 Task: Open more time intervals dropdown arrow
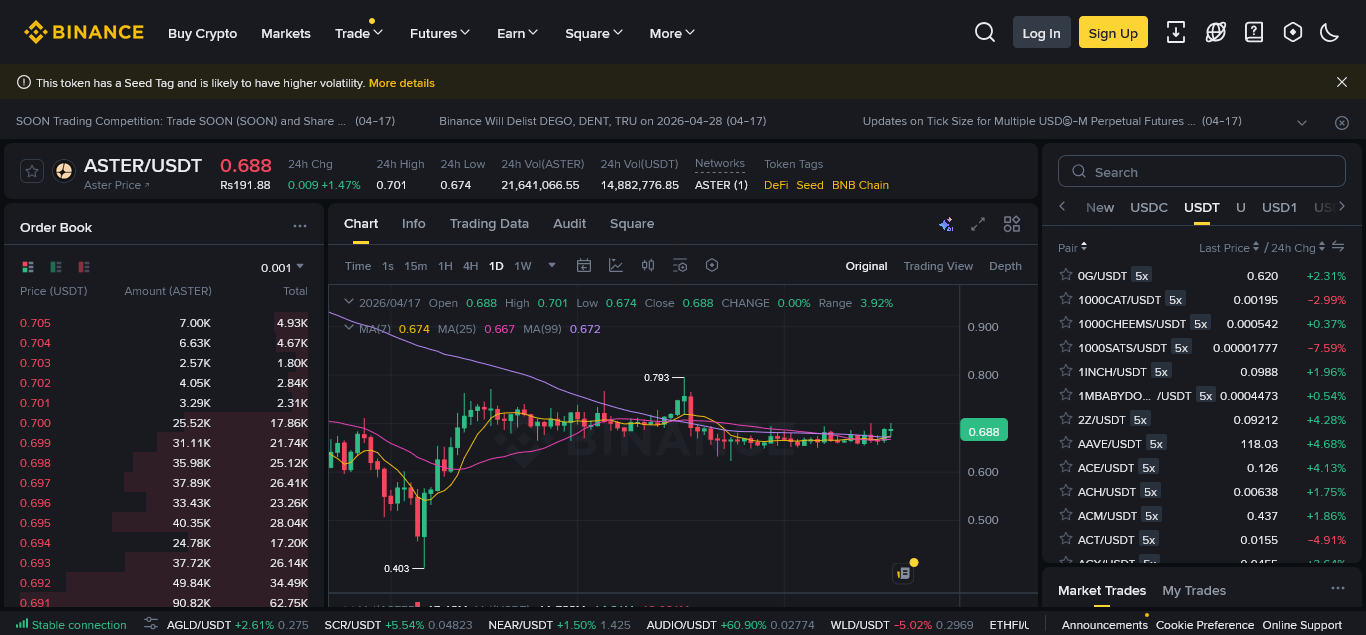[551, 265]
